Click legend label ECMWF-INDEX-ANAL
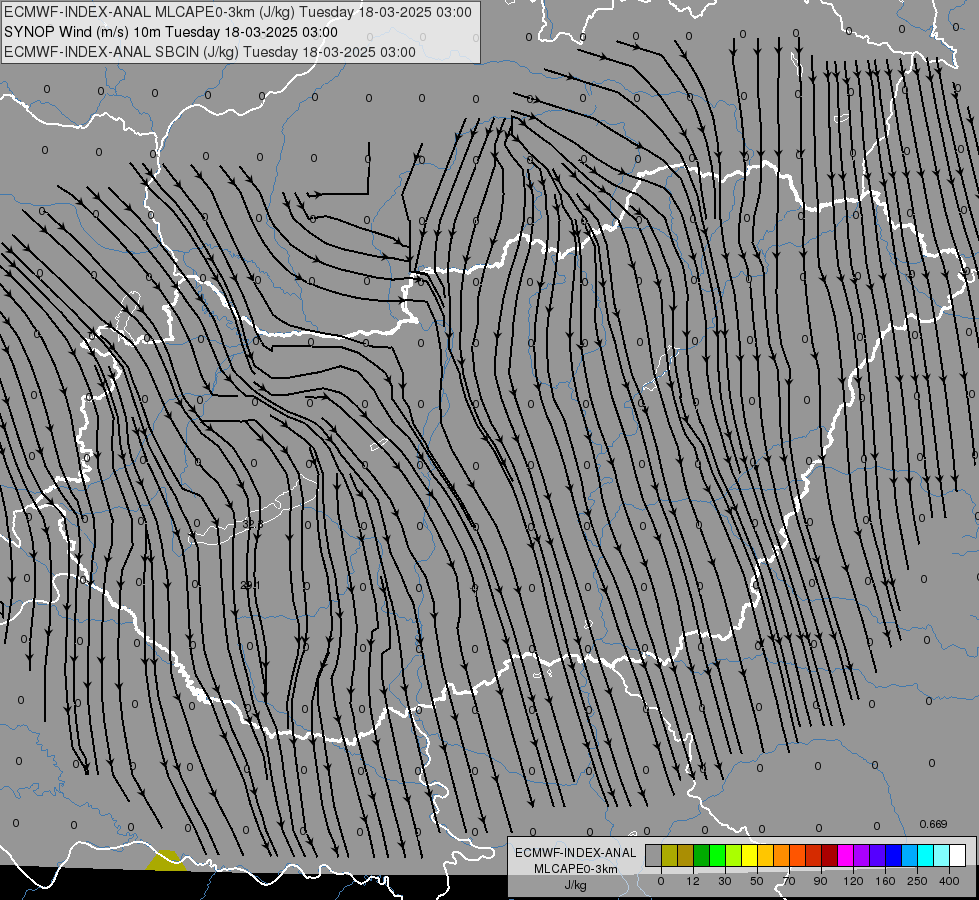Image resolution: width=979 pixels, height=900 pixels. (x=575, y=853)
